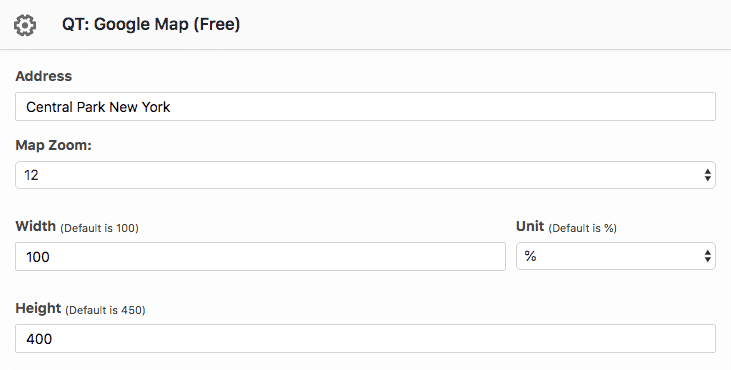Select the Height input field with 400
The height and width of the screenshot is (370, 731).
(366, 338)
